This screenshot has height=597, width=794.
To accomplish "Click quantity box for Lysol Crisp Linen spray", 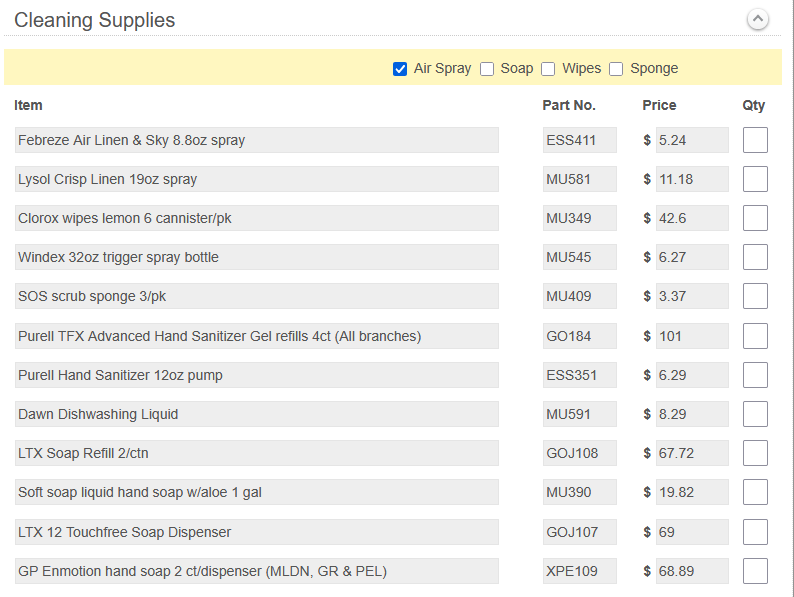I will [755, 179].
